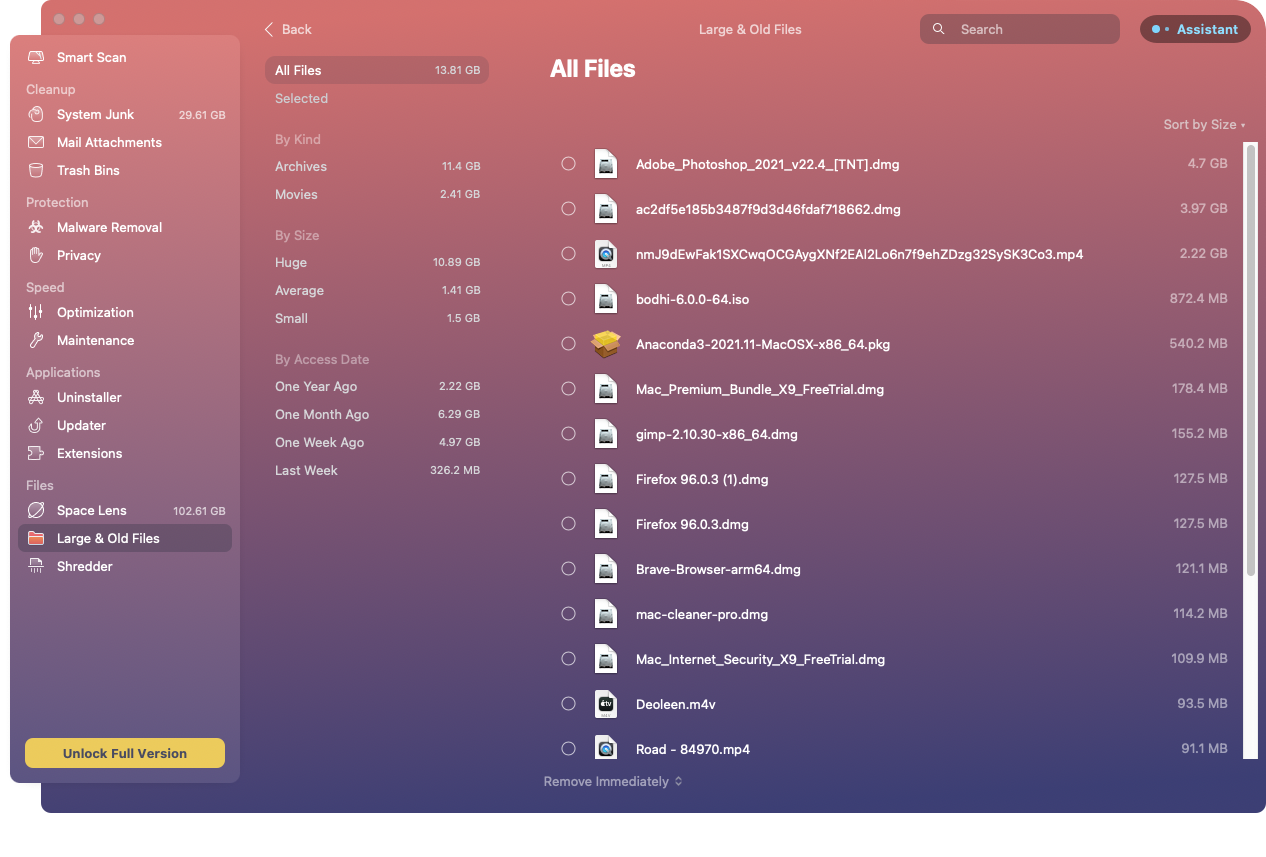The width and height of the screenshot is (1266, 857).
Task: Click the Shredder icon
Action: [x=36, y=567]
